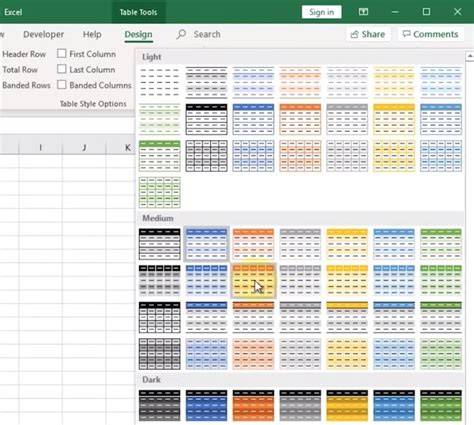Choose the gold header Light table style
The image size is (474, 425).
pyautogui.click(x=394, y=119)
